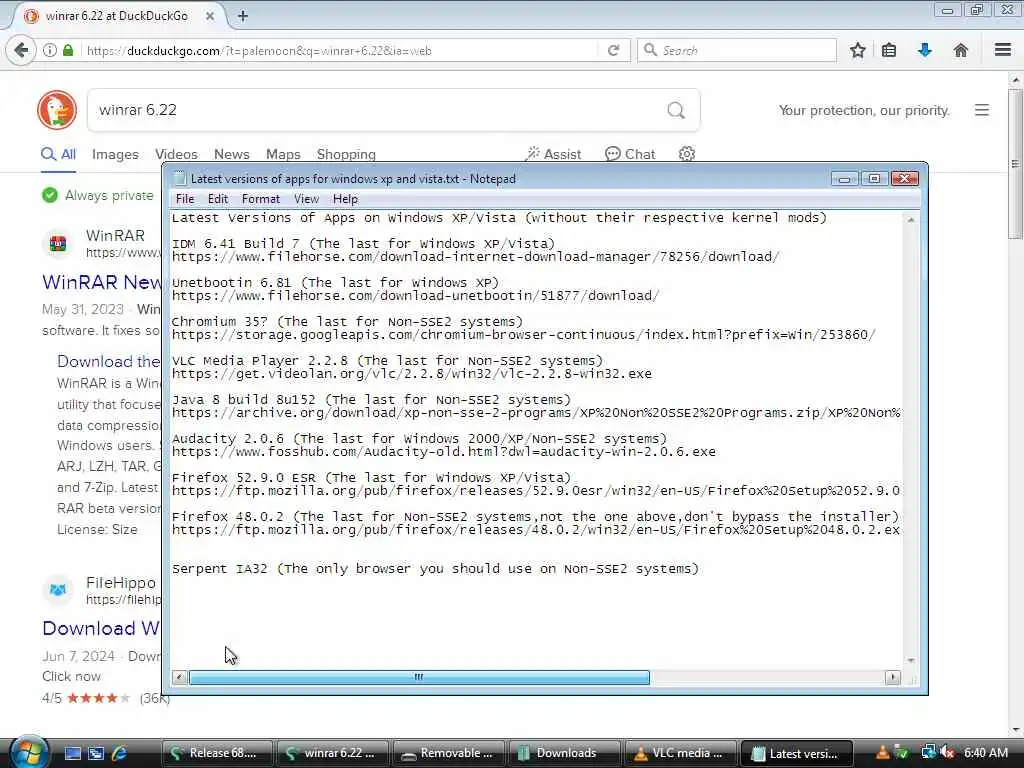Open DuckDuckGo search settings gear
The height and width of the screenshot is (768, 1024).
(x=686, y=154)
